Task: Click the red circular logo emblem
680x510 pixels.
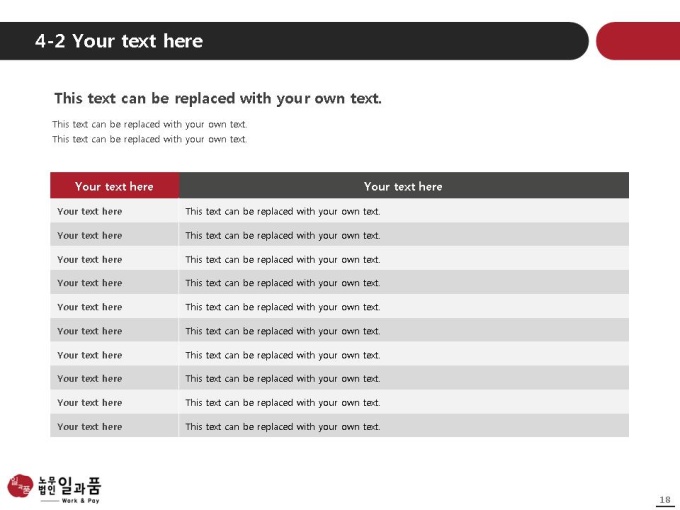Action: coord(20,486)
